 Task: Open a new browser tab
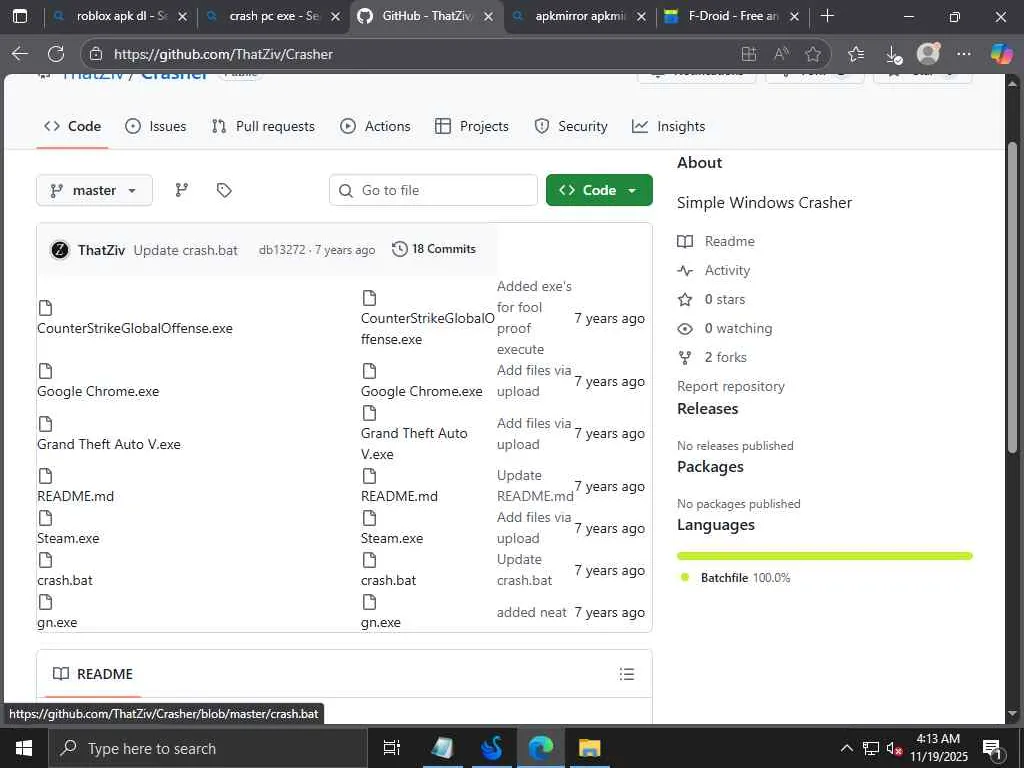click(827, 16)
